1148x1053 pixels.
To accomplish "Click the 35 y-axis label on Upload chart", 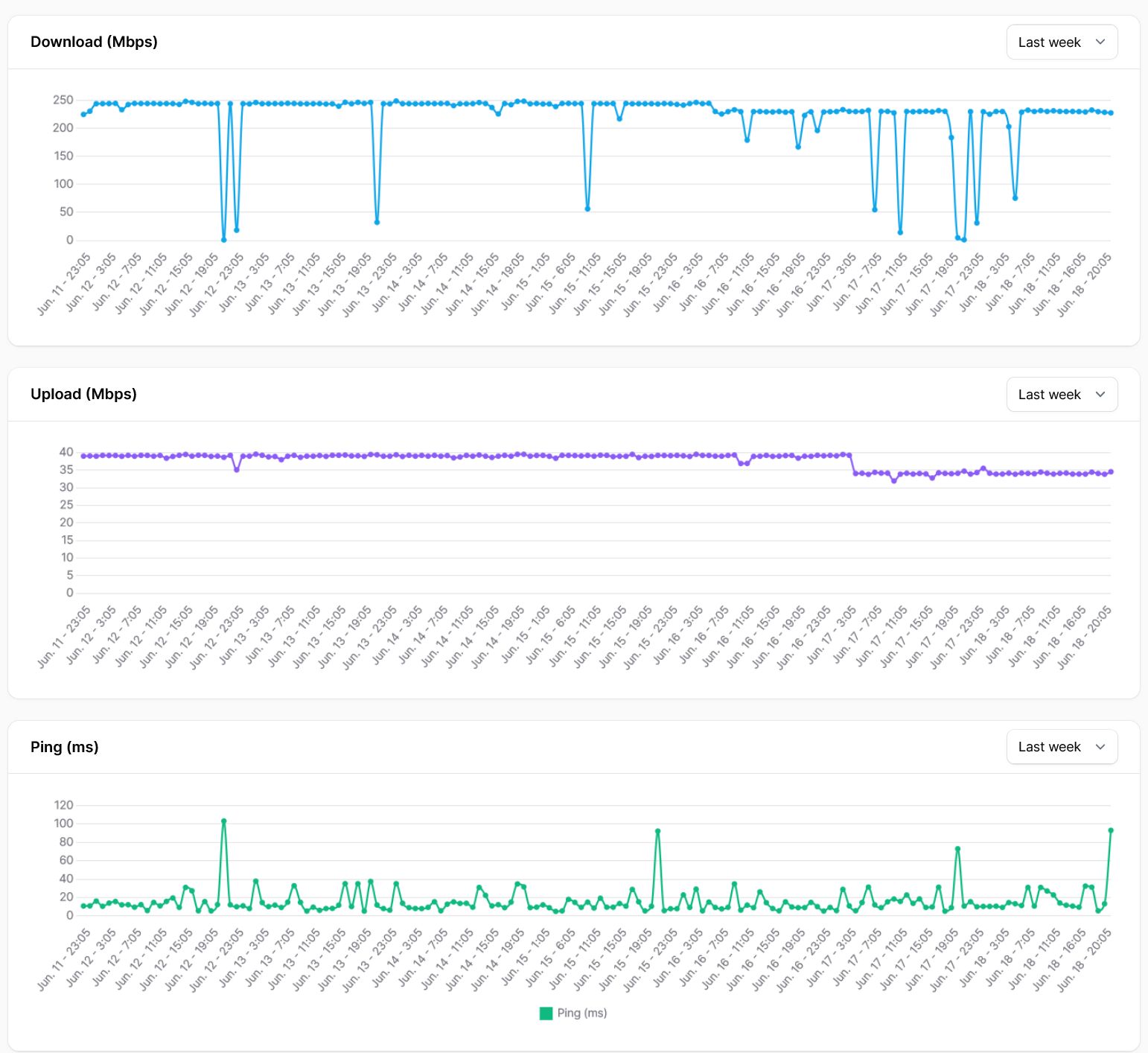I will [66, 470].
